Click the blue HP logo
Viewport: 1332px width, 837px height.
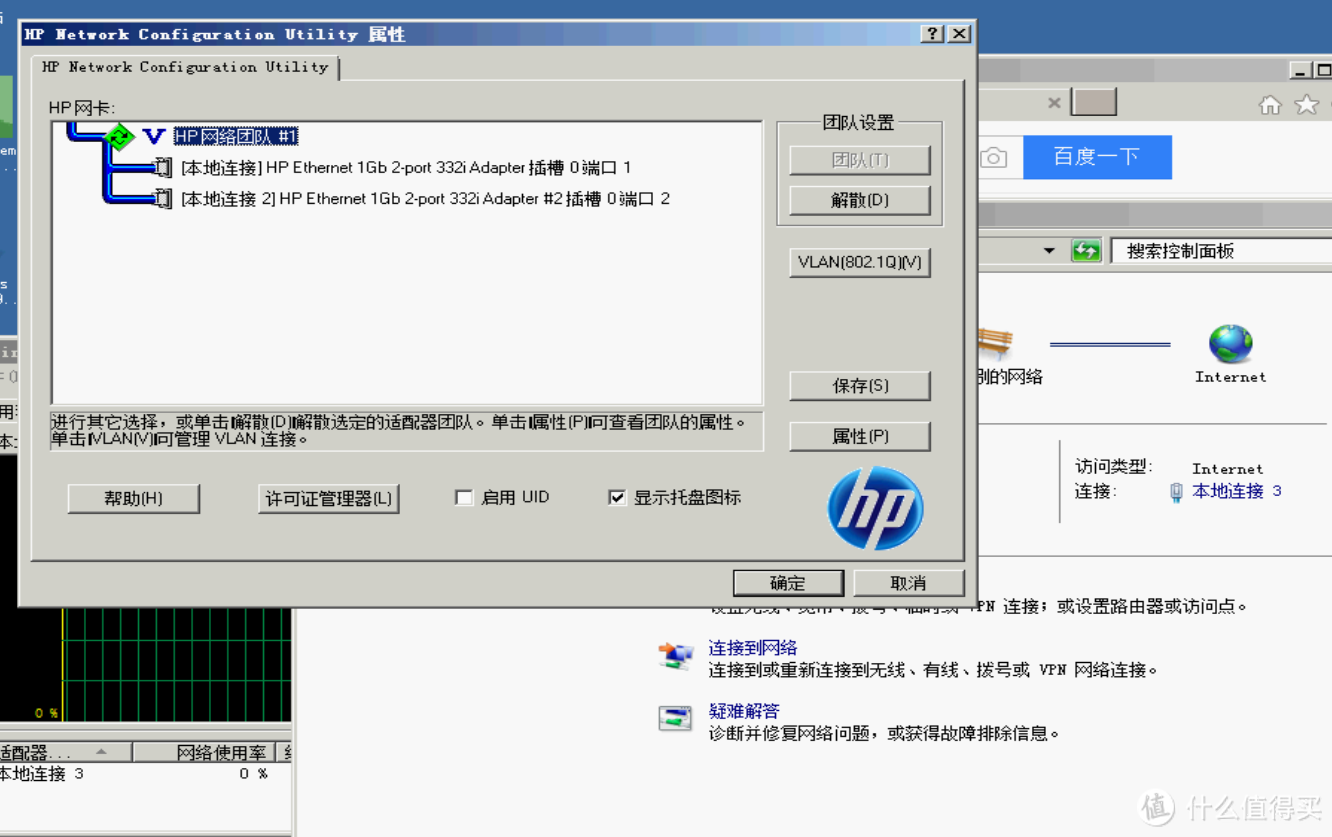(875, 508)
